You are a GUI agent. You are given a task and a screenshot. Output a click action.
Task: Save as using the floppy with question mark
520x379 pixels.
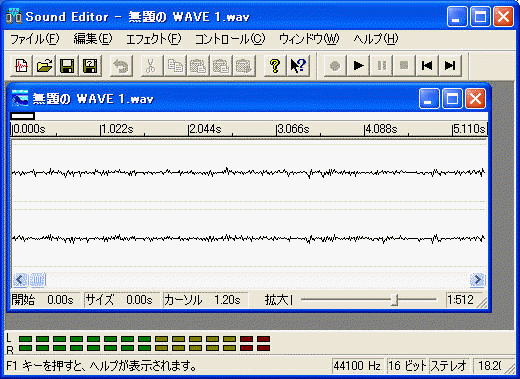tap(90, 66)
